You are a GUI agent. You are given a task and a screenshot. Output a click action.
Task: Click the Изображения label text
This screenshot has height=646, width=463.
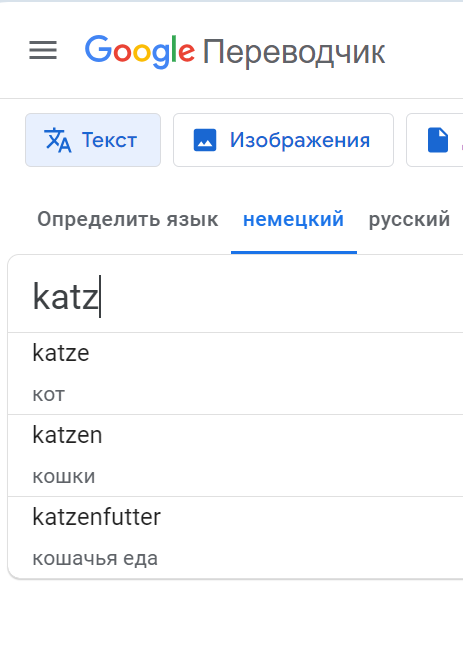point(300,140)
